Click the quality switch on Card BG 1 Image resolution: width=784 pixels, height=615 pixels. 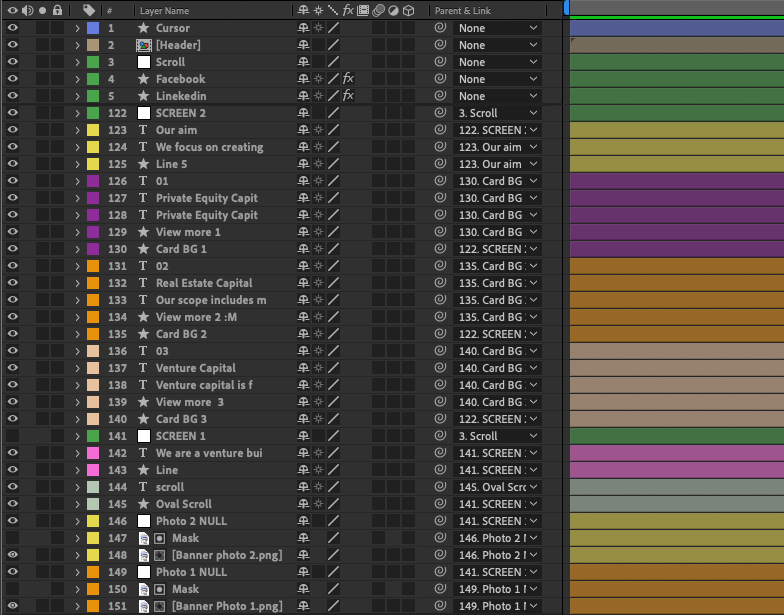[333, 249]
